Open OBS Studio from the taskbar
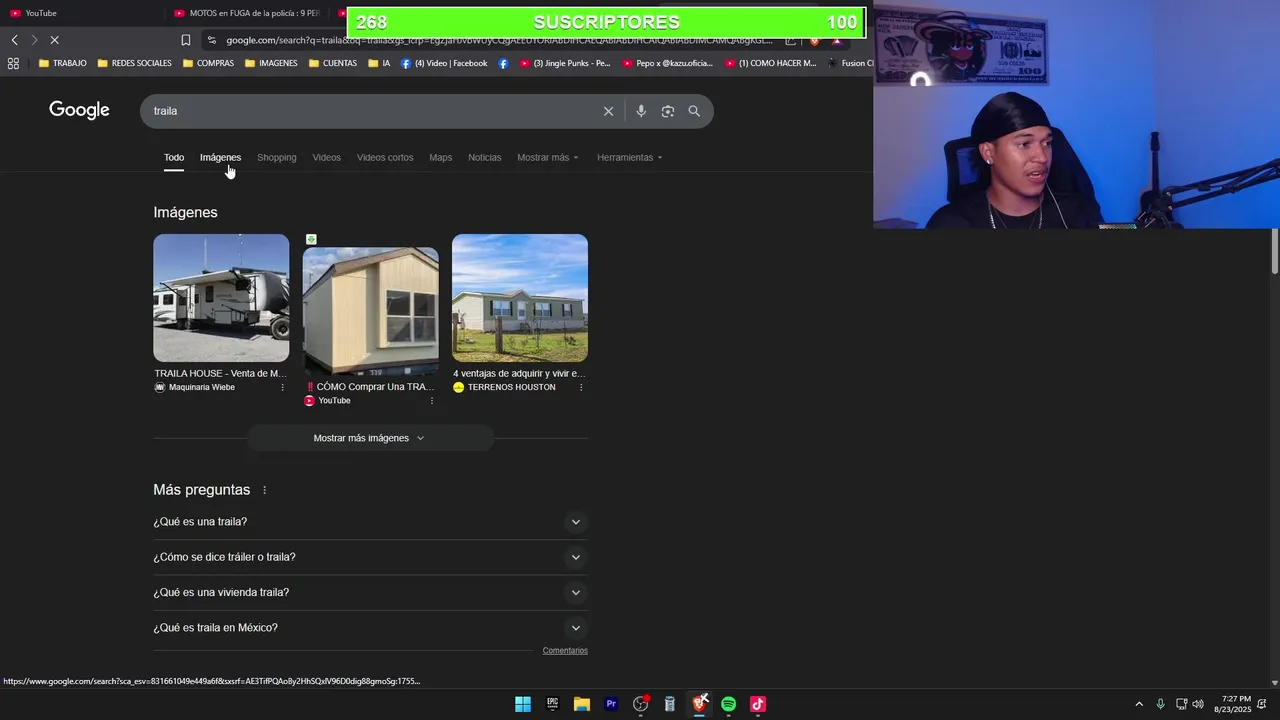 (x=641, y=704)
